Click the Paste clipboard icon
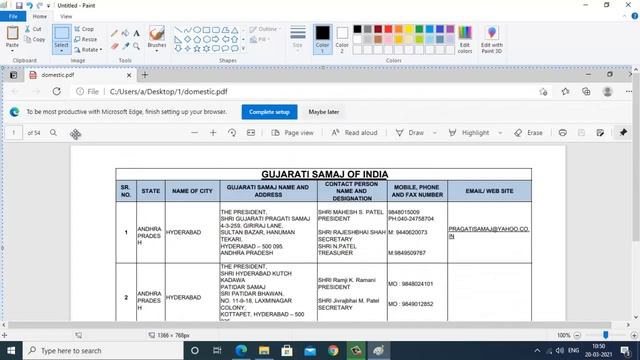Image resolution: width=640 pixels, height=360 pixels. click(x=12, y=33)
